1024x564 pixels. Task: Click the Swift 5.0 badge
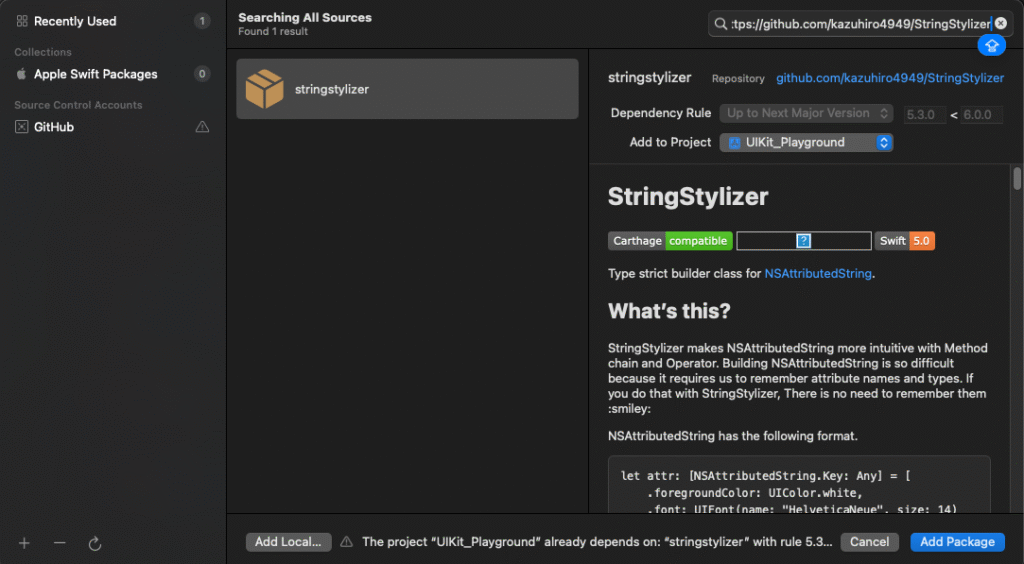pyautogui.click(x=904, y=241)
